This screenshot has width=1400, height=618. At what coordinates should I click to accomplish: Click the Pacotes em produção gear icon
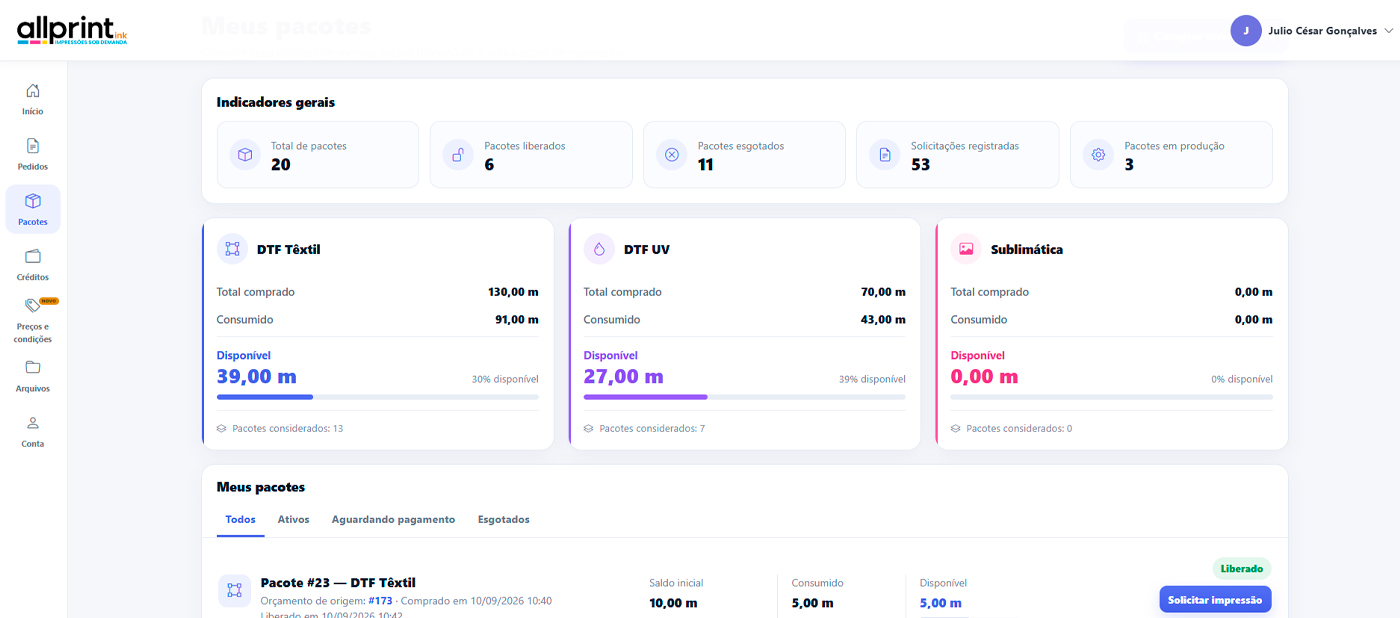(1098, 155)
